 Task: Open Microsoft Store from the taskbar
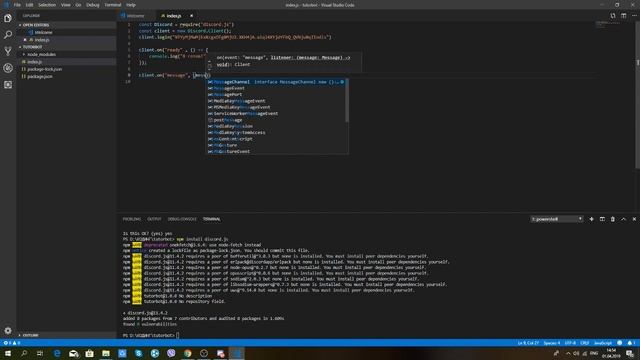click(89, 353)
